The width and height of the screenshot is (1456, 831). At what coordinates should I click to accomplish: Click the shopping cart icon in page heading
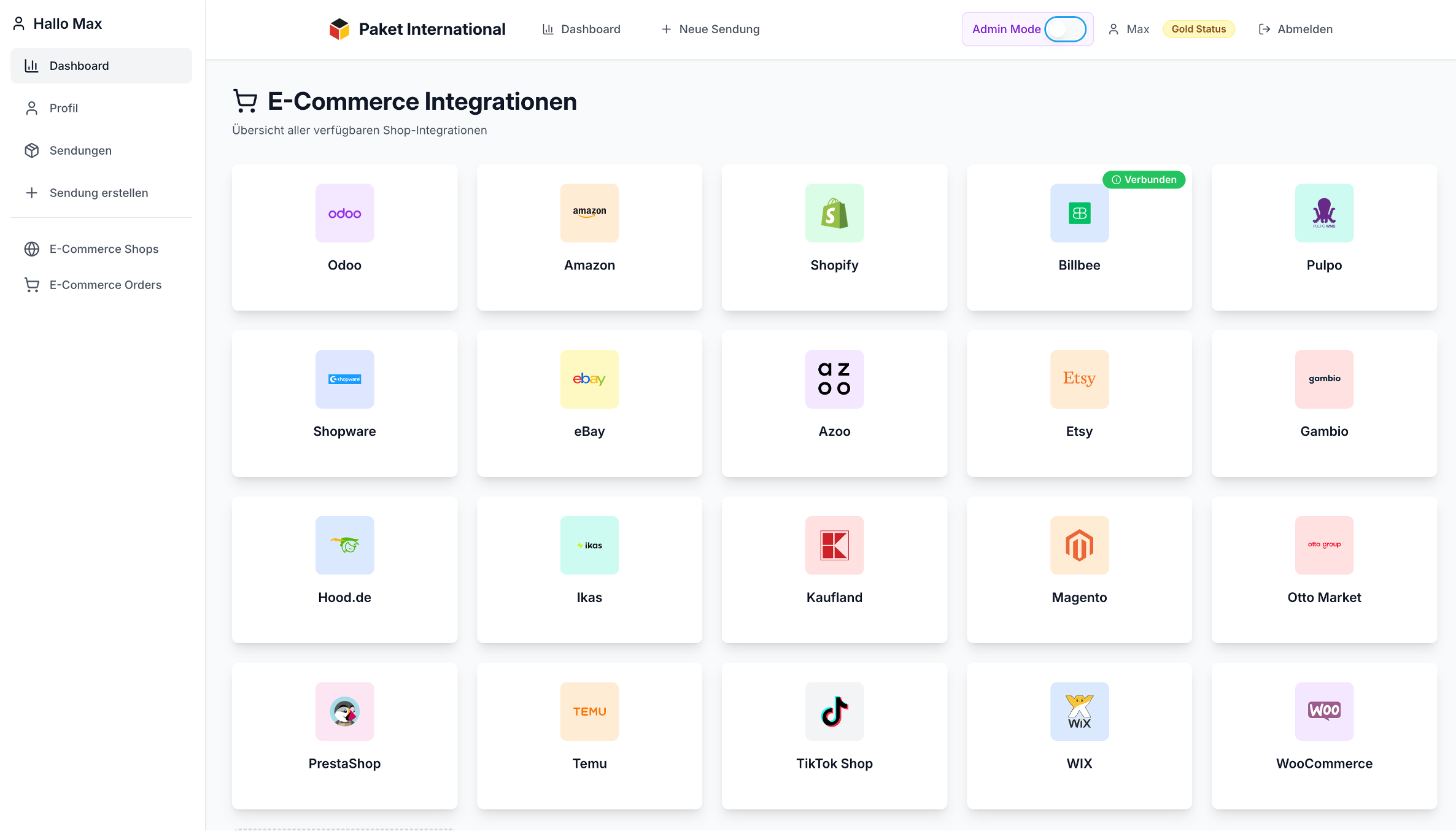tap(246, 101)
